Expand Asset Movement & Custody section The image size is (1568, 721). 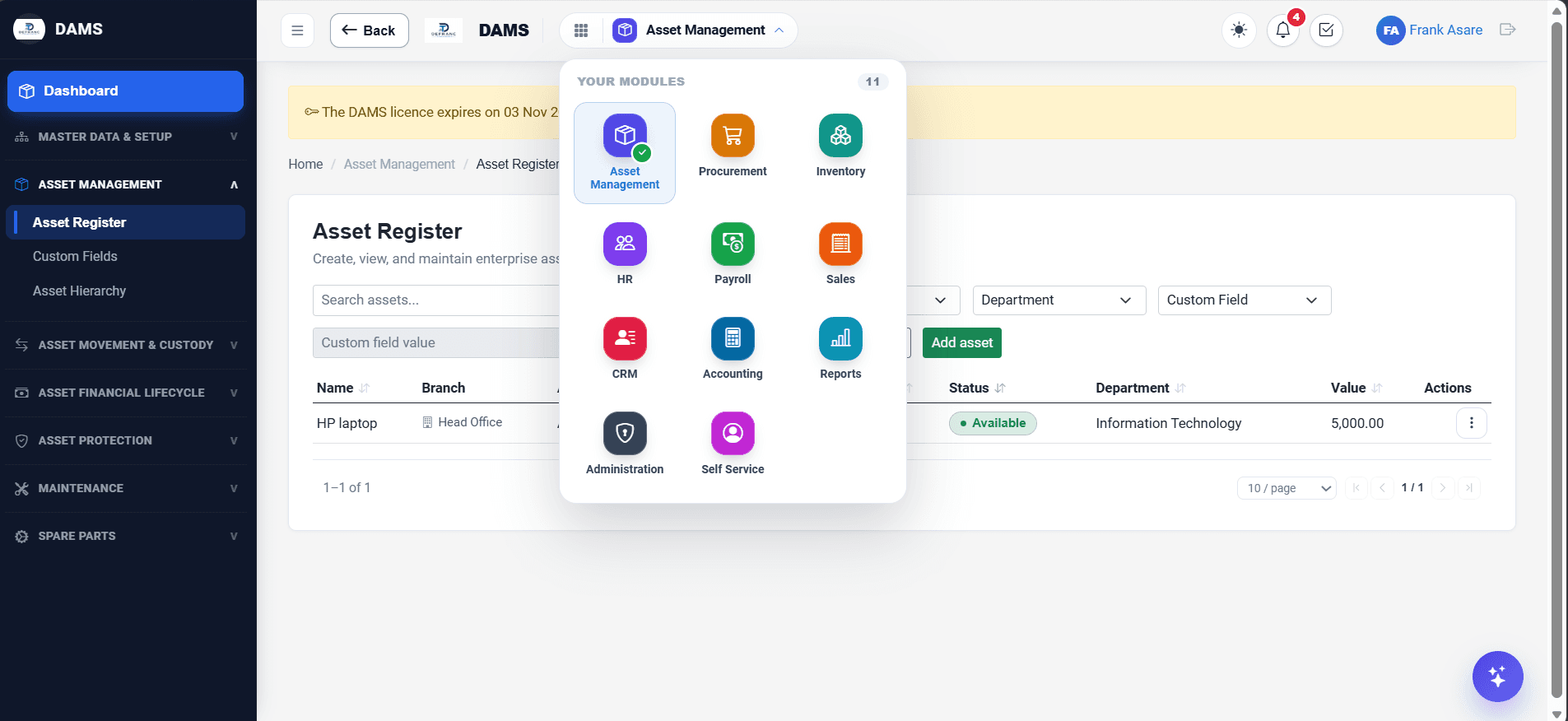point(126,345)
